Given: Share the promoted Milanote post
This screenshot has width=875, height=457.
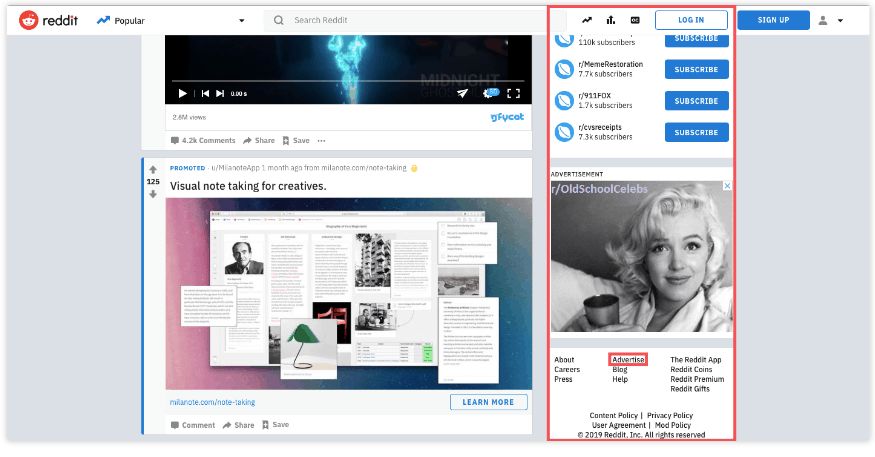Looking at the screenshot, I should pos(238,425).
